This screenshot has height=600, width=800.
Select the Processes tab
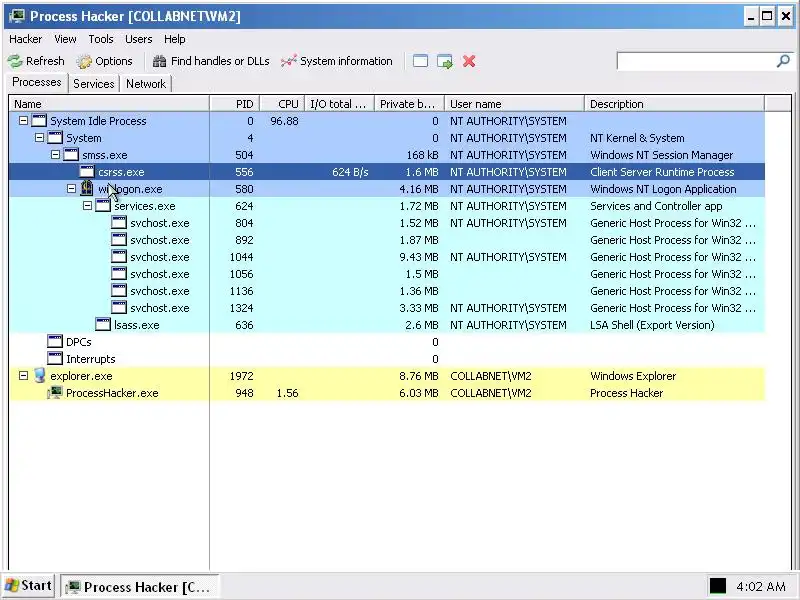click(37, 83)
